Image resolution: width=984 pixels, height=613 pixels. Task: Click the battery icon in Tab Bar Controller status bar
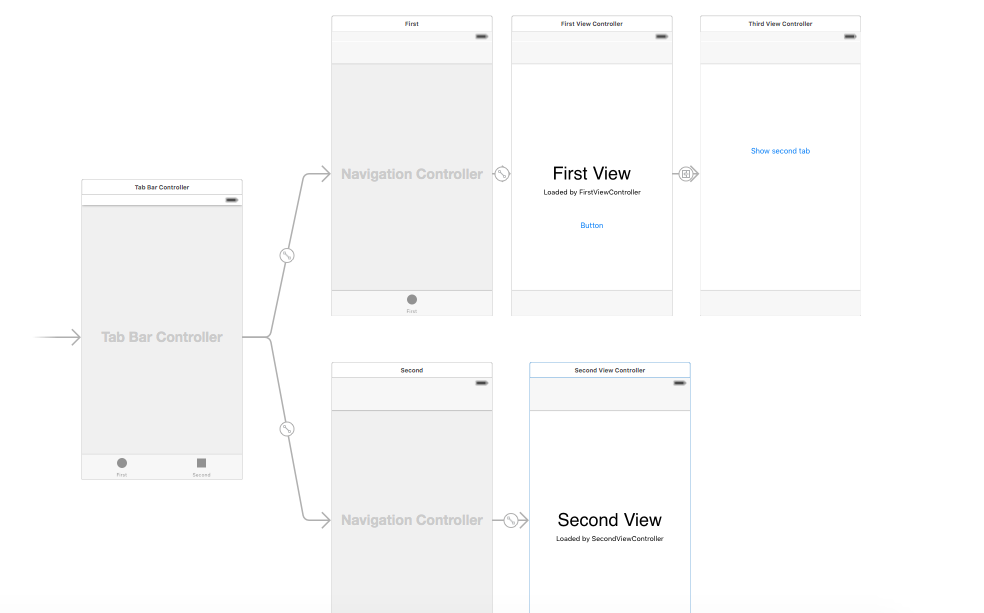(x=232, y=200)
